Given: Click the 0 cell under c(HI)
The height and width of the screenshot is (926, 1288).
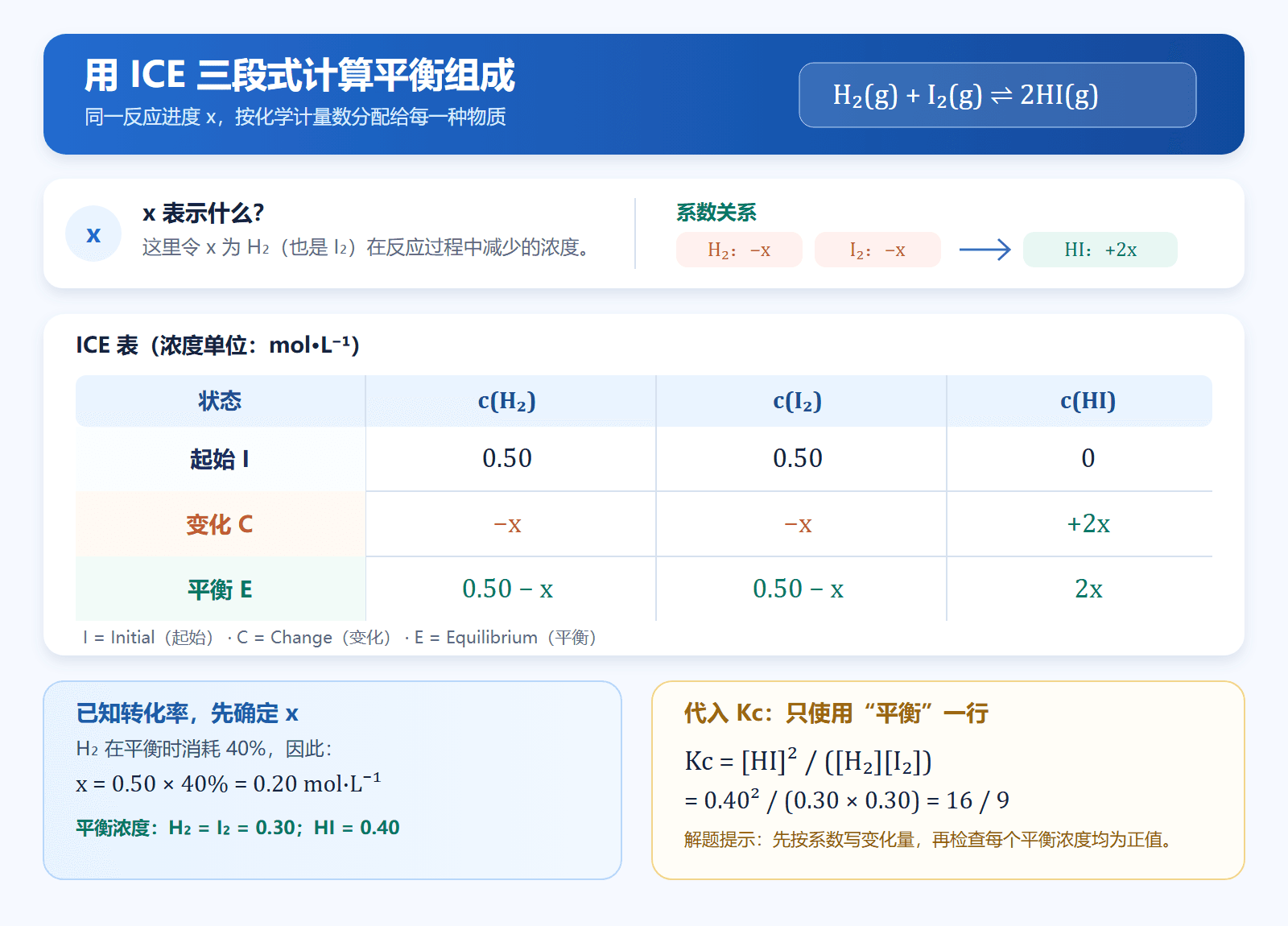Looking at the screenshot, I should [x=1080, y=459].
